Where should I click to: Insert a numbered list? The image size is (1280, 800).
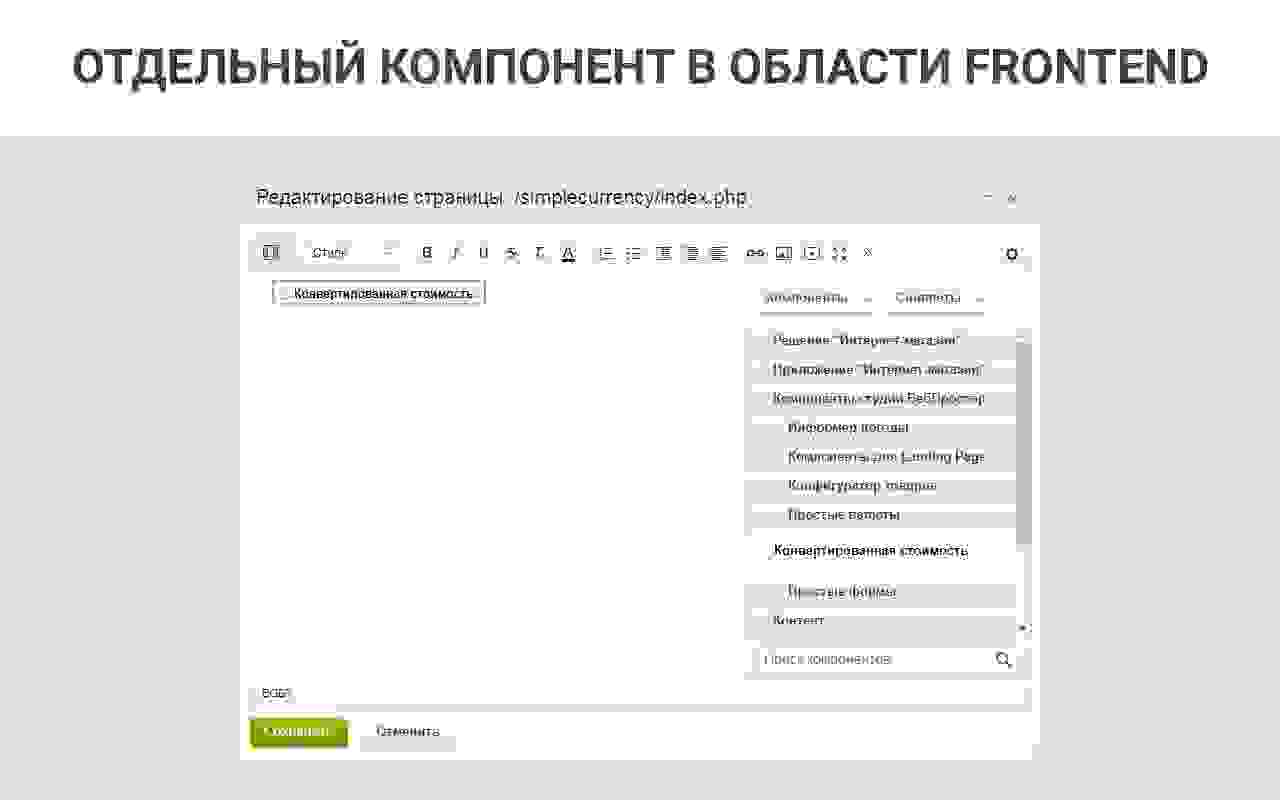(605, 253)
